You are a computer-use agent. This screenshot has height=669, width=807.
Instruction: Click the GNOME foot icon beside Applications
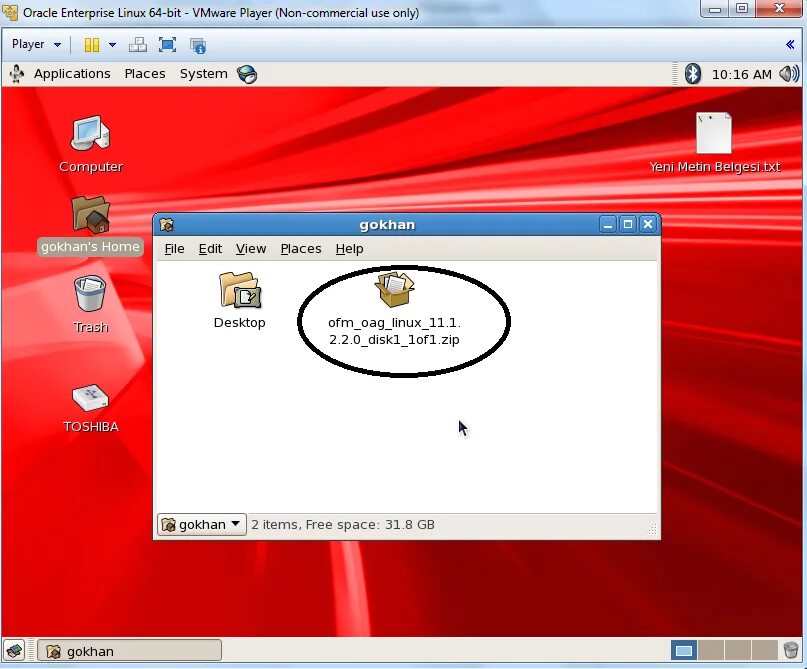17,74
